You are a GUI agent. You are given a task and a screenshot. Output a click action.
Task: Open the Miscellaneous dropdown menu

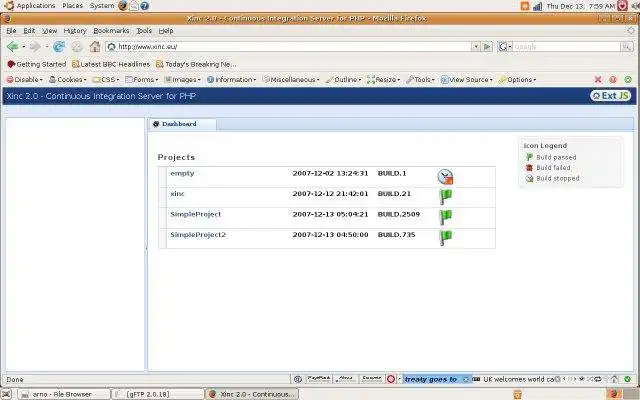[291, 80]
